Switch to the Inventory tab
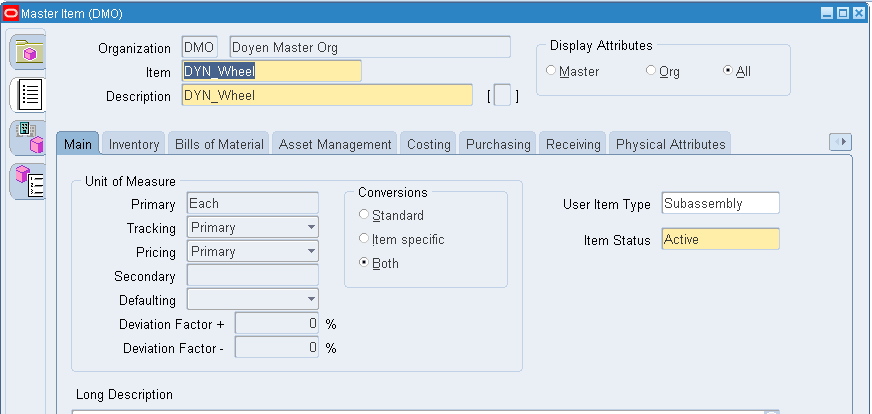This screenshot has height=414, width=872. (x=134, y=144)
